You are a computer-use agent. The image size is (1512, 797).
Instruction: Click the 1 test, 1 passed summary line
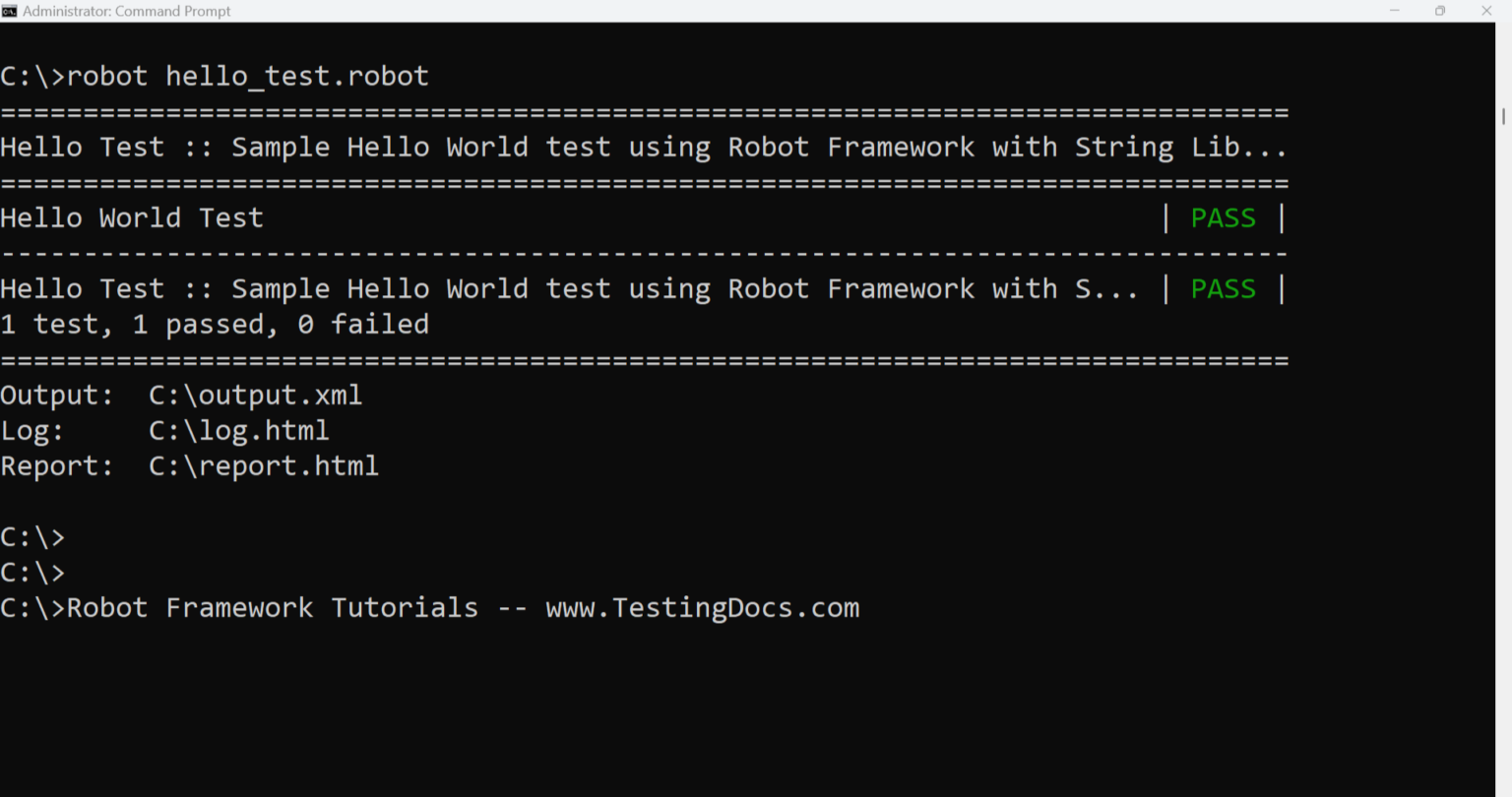pyautogui.click(x=215, y=324)
